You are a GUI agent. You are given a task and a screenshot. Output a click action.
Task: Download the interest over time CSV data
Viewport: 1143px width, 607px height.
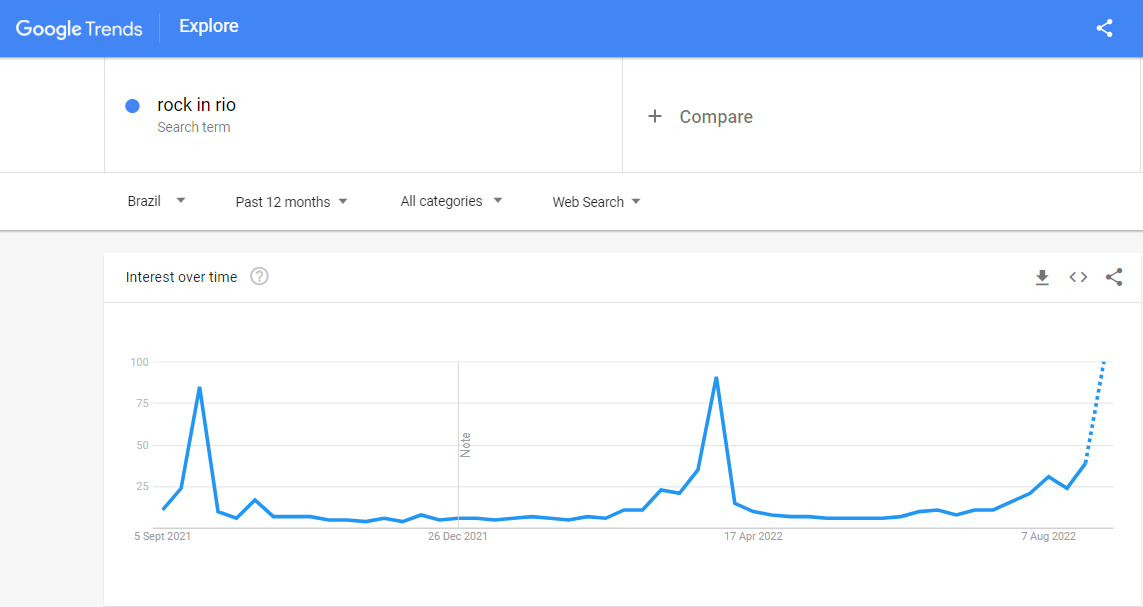pos(1042,277)
